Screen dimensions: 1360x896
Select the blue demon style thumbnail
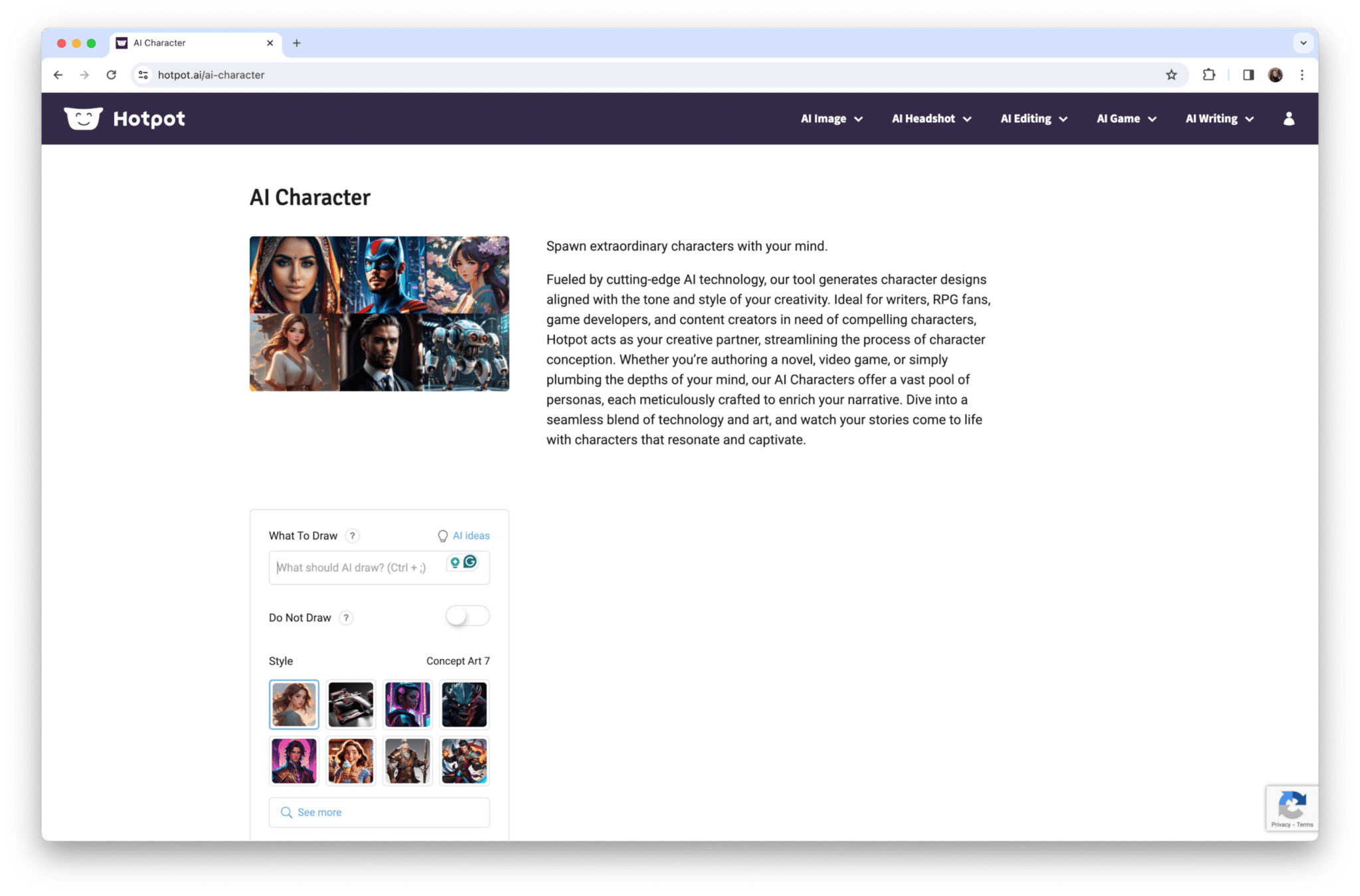coord(464,704)
